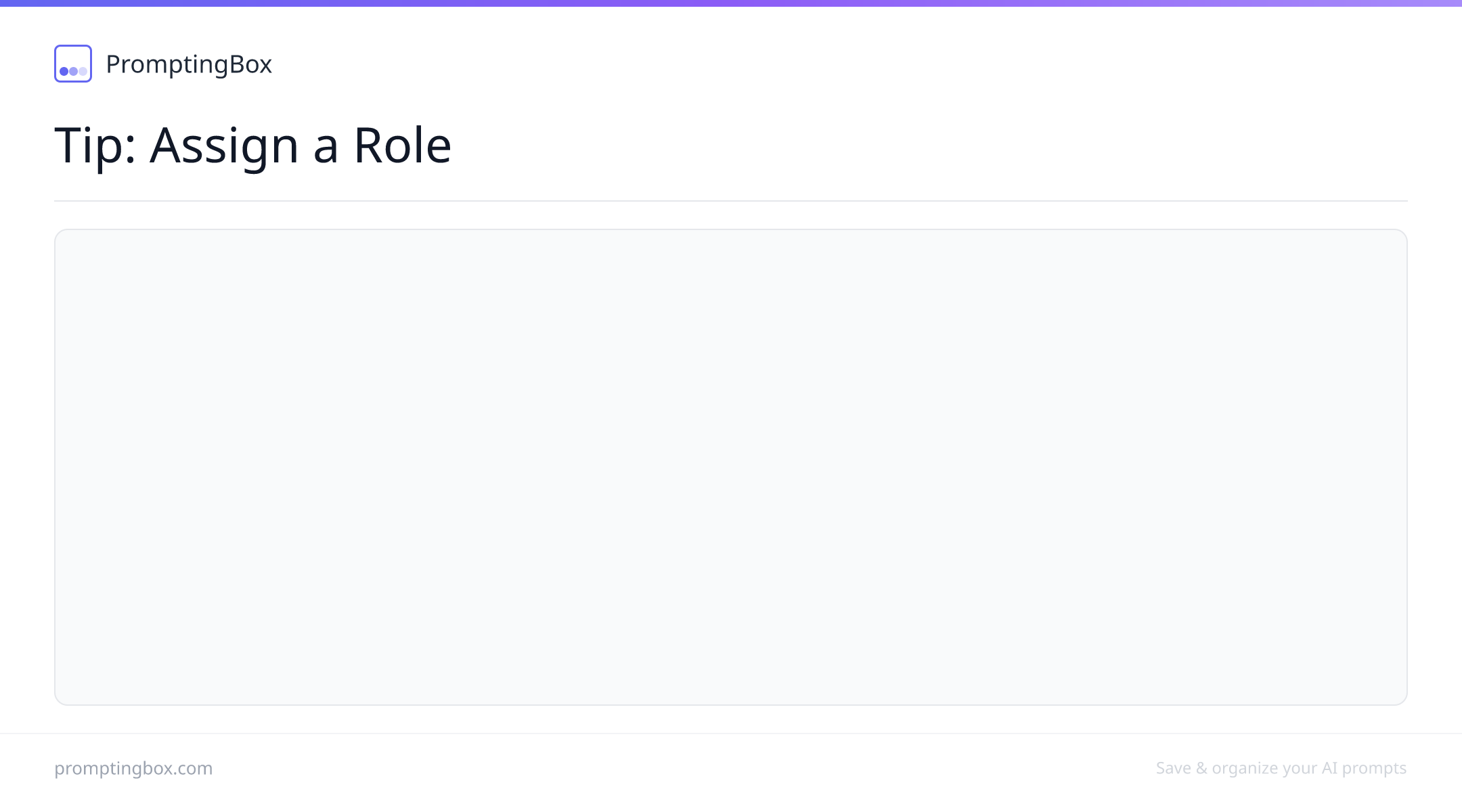Screen dimensions: 1462x812
Task: Click the word 'Tip:' in the title
Action: [x=95, y=145]
